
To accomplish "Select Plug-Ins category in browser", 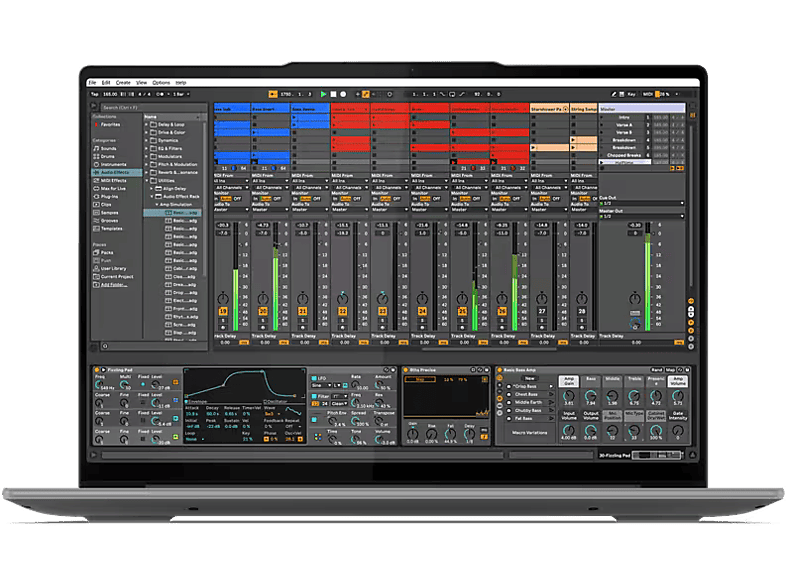I will 109,197.
